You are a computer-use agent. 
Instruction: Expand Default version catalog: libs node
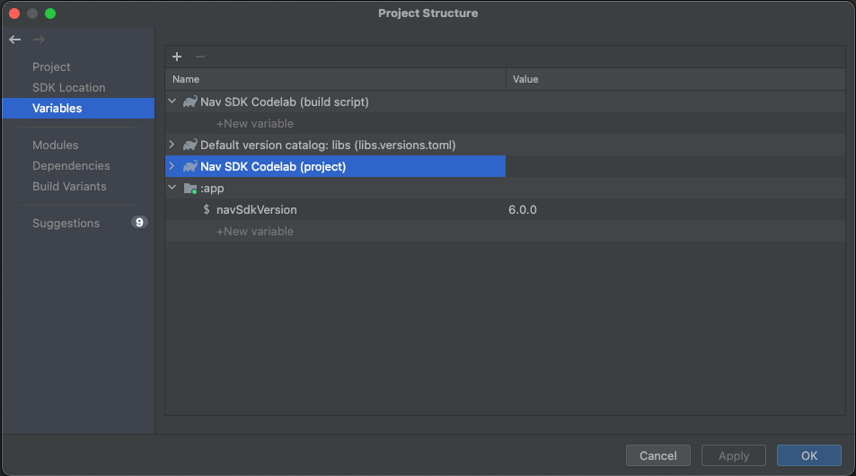click(x=172, y=145)
